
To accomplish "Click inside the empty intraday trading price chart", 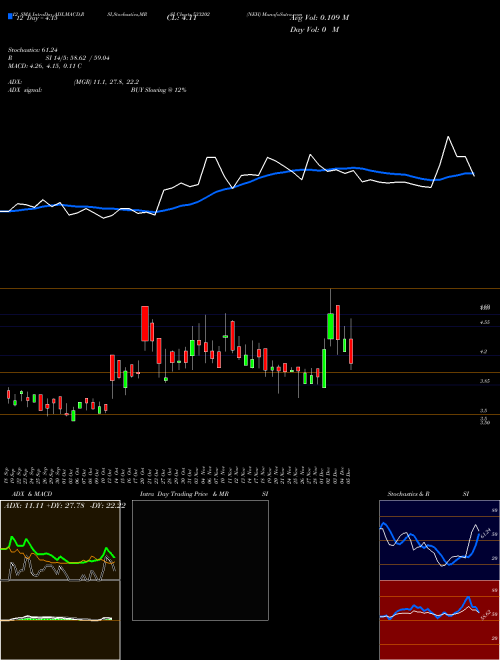I will click(x=200, y=560).
